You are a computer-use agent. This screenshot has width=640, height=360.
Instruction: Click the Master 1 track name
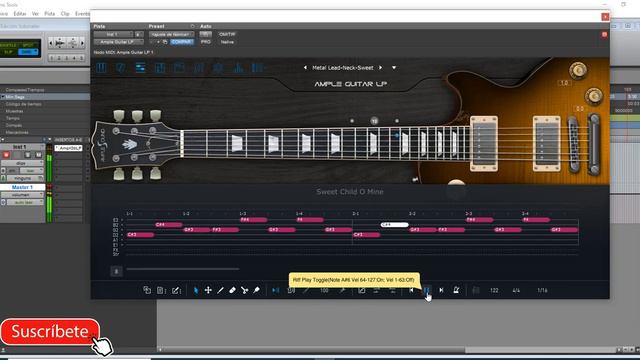[x=22, y=187]
